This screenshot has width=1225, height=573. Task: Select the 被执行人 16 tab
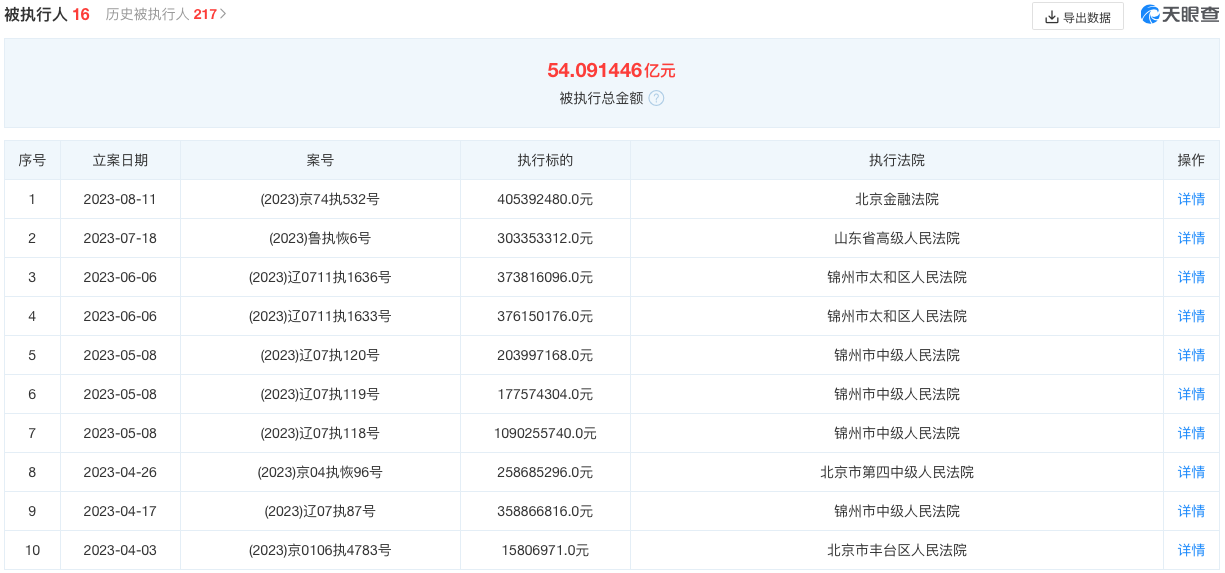coord(47,14)
